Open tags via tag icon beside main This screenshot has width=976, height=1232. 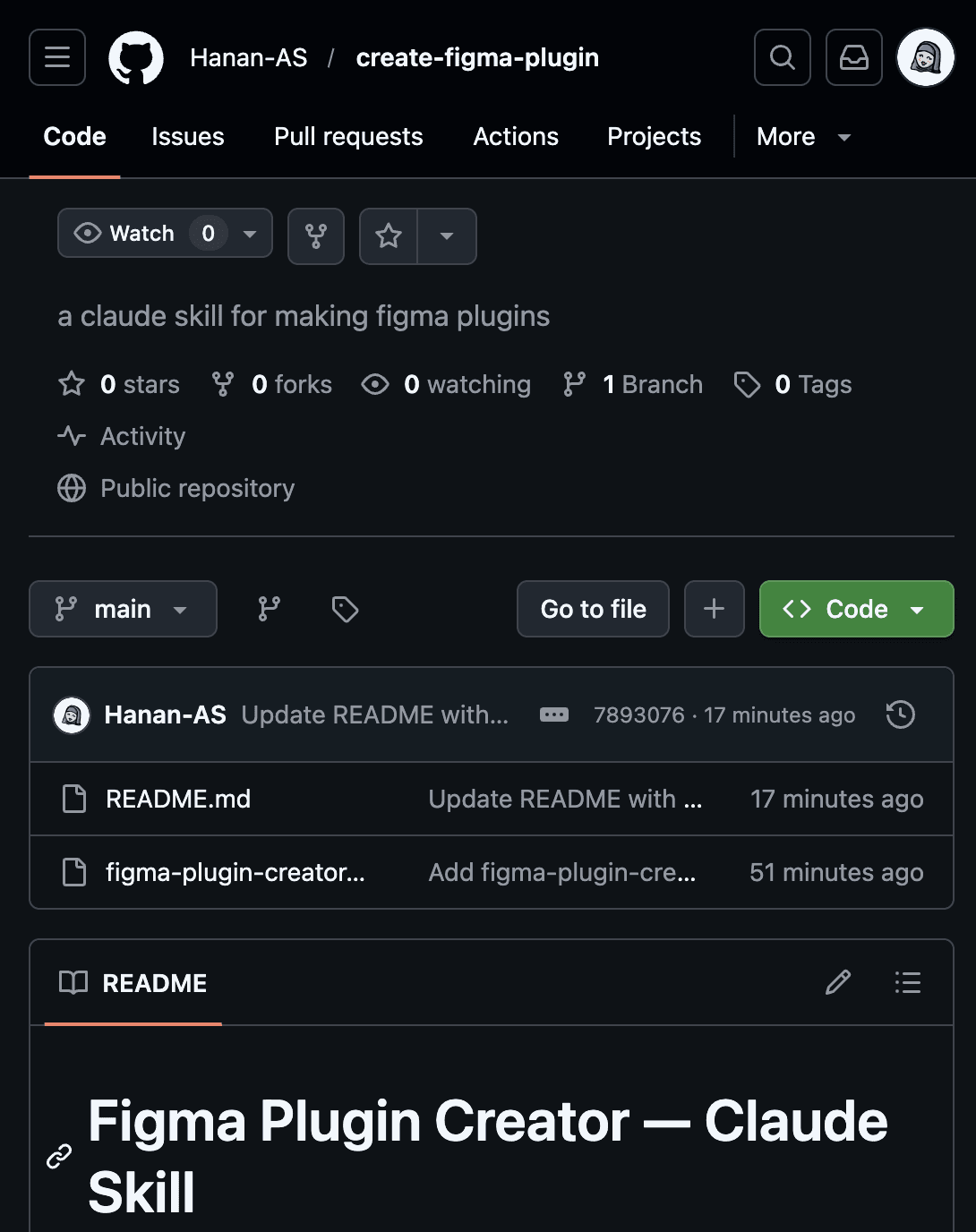pos(345,609)
